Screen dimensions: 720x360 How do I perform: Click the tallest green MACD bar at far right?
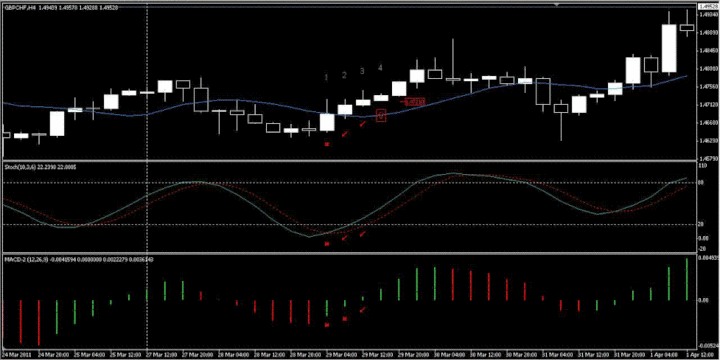(687, 280)
